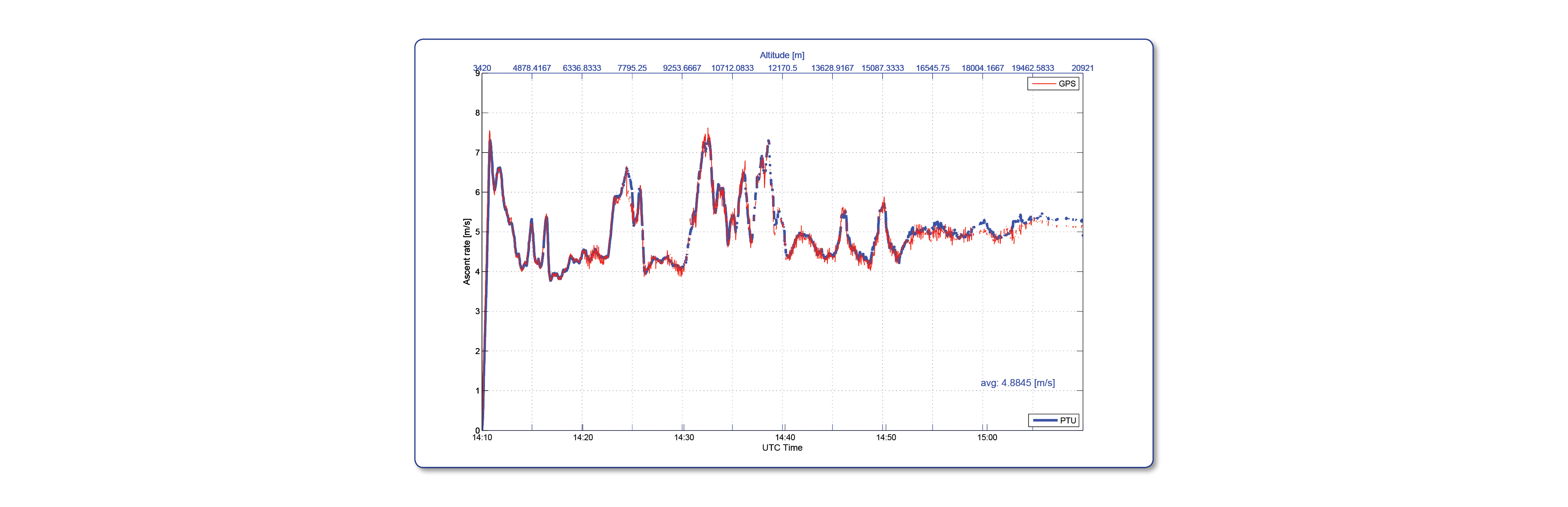
Task: Click the 14:30 time tick label
Action: [684, 438]
